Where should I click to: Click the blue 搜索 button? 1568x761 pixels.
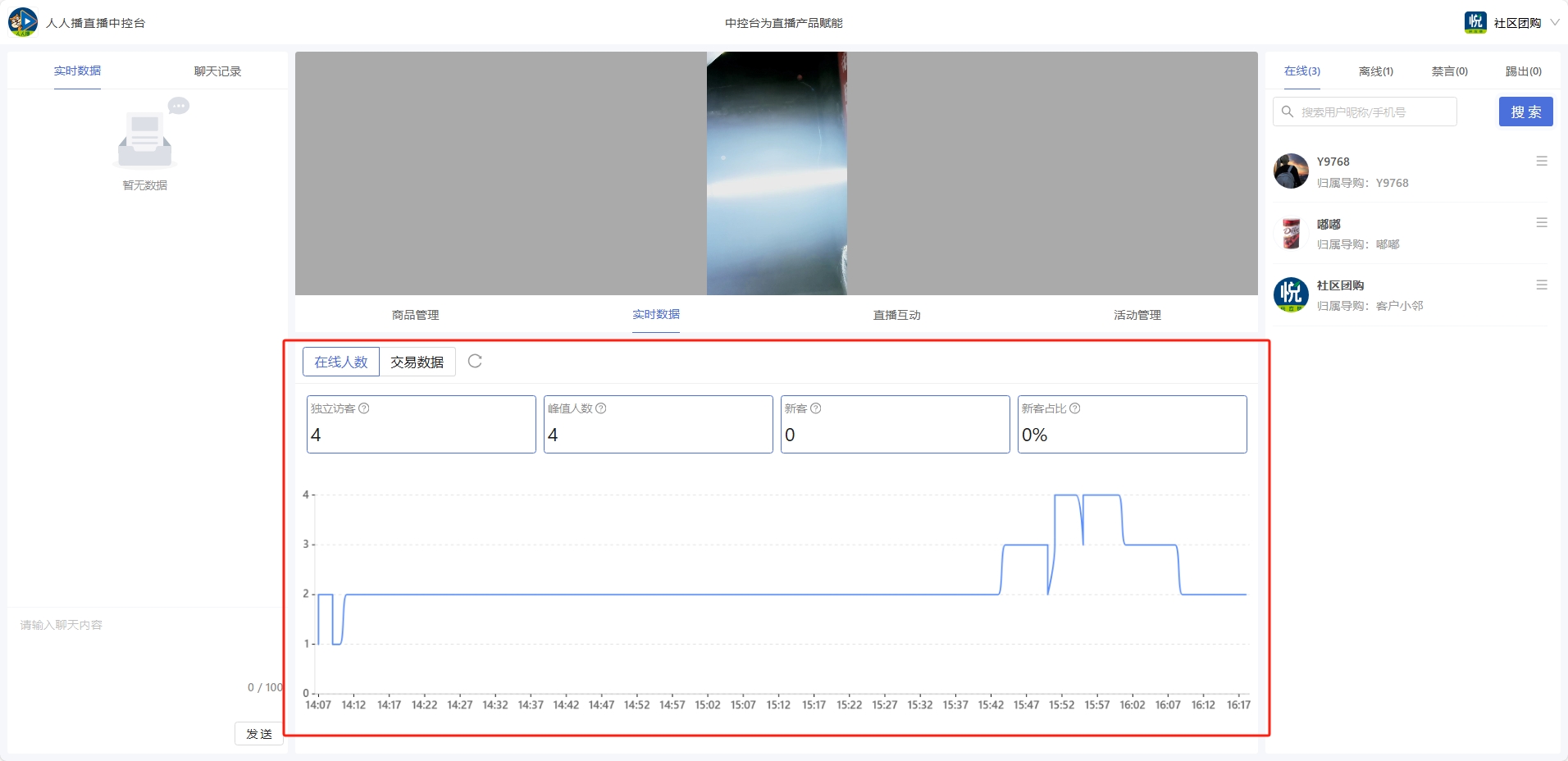coord(1526,112)
